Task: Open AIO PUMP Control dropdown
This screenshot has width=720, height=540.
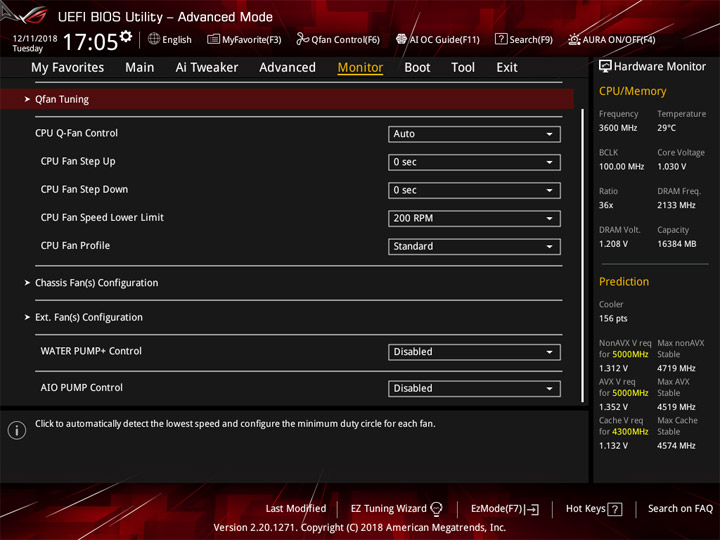Action: (x=474, y=388)
